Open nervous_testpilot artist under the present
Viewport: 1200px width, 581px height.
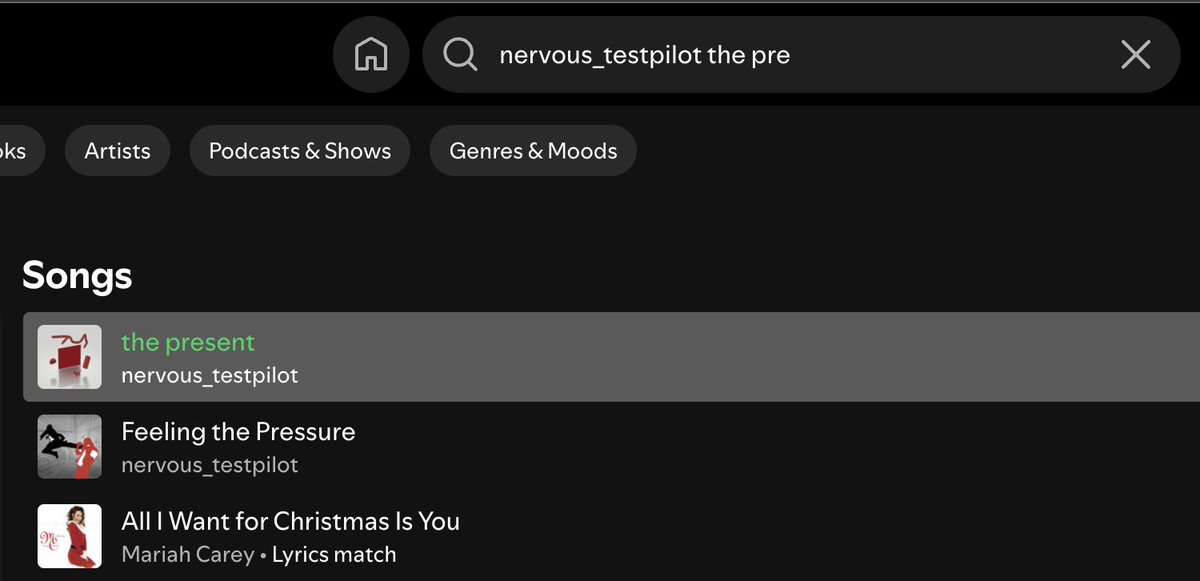click(x=210, y=376)
